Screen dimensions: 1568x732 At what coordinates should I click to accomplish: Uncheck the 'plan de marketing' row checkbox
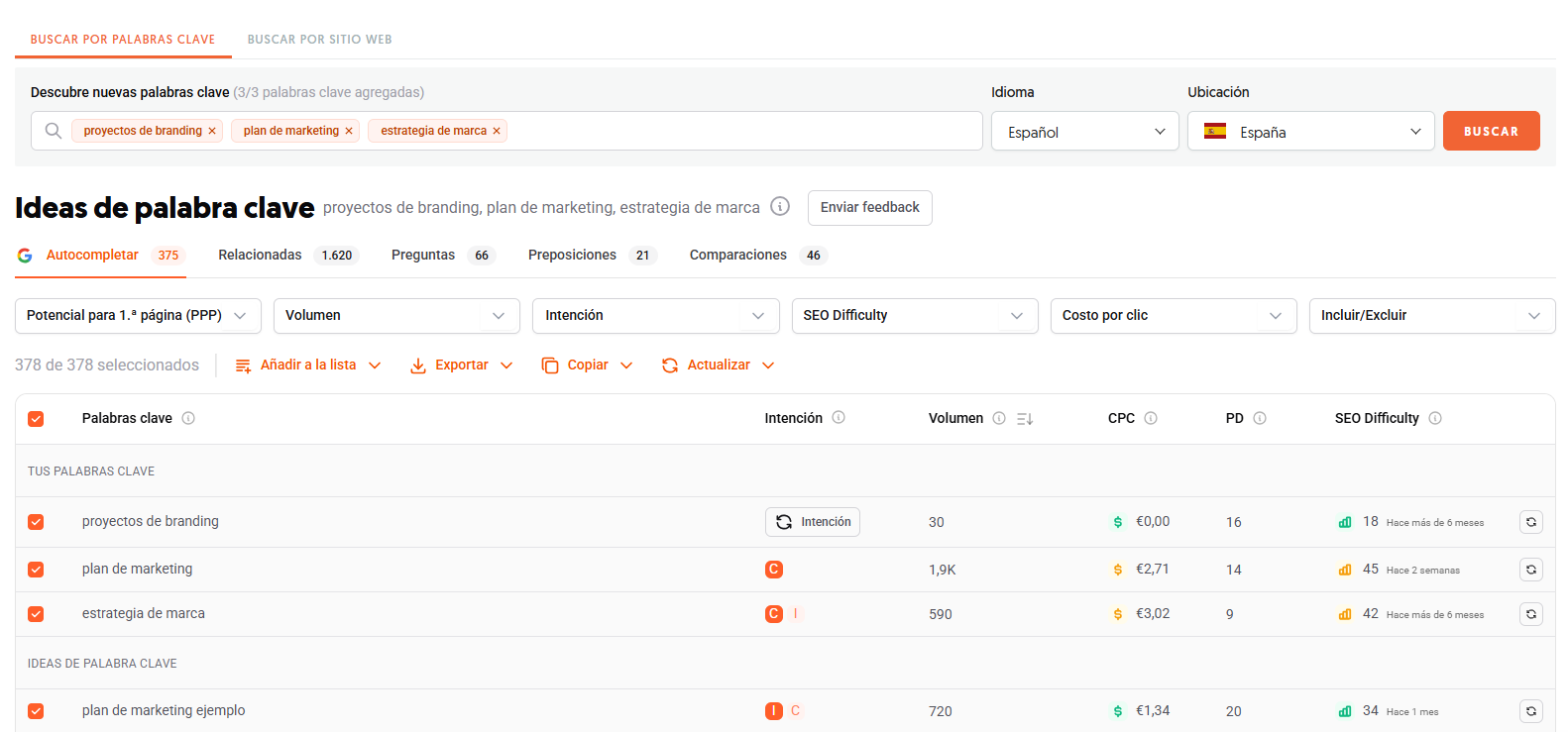tap(36, 570)
